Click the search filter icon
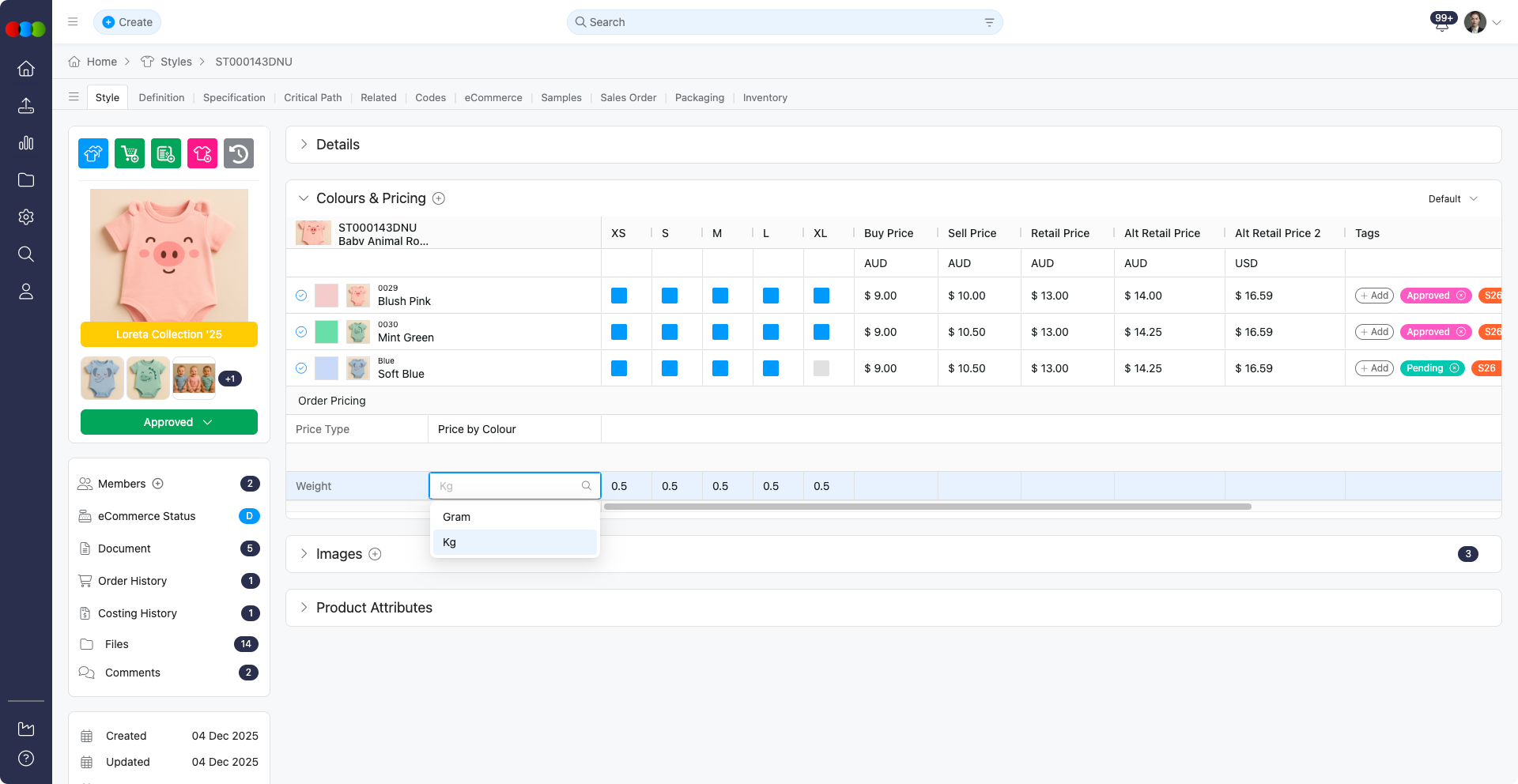Viewport: 1518px width, 784px height. point(989,23)
